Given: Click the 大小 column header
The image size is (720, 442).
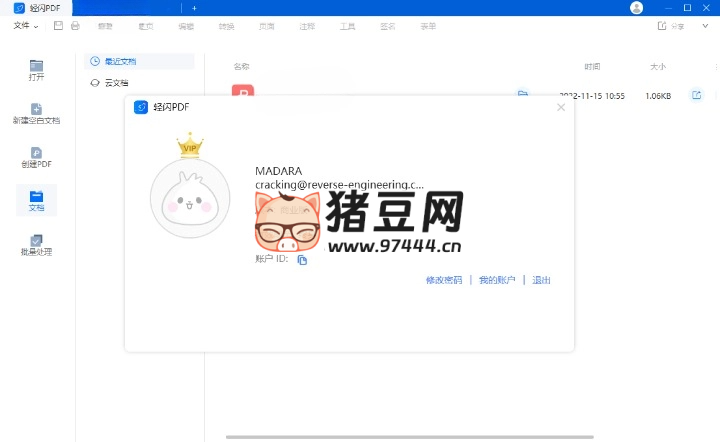Looking at the screenshot, I should pos(658,67).
